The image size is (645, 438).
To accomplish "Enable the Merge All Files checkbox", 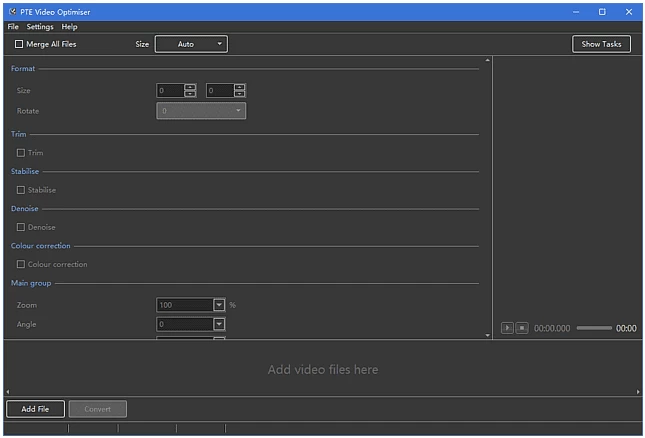I will coord(19,44).
